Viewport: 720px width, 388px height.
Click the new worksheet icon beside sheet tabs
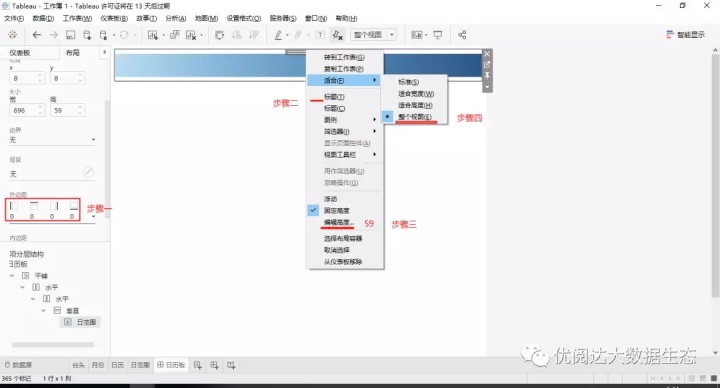point(197,365)
